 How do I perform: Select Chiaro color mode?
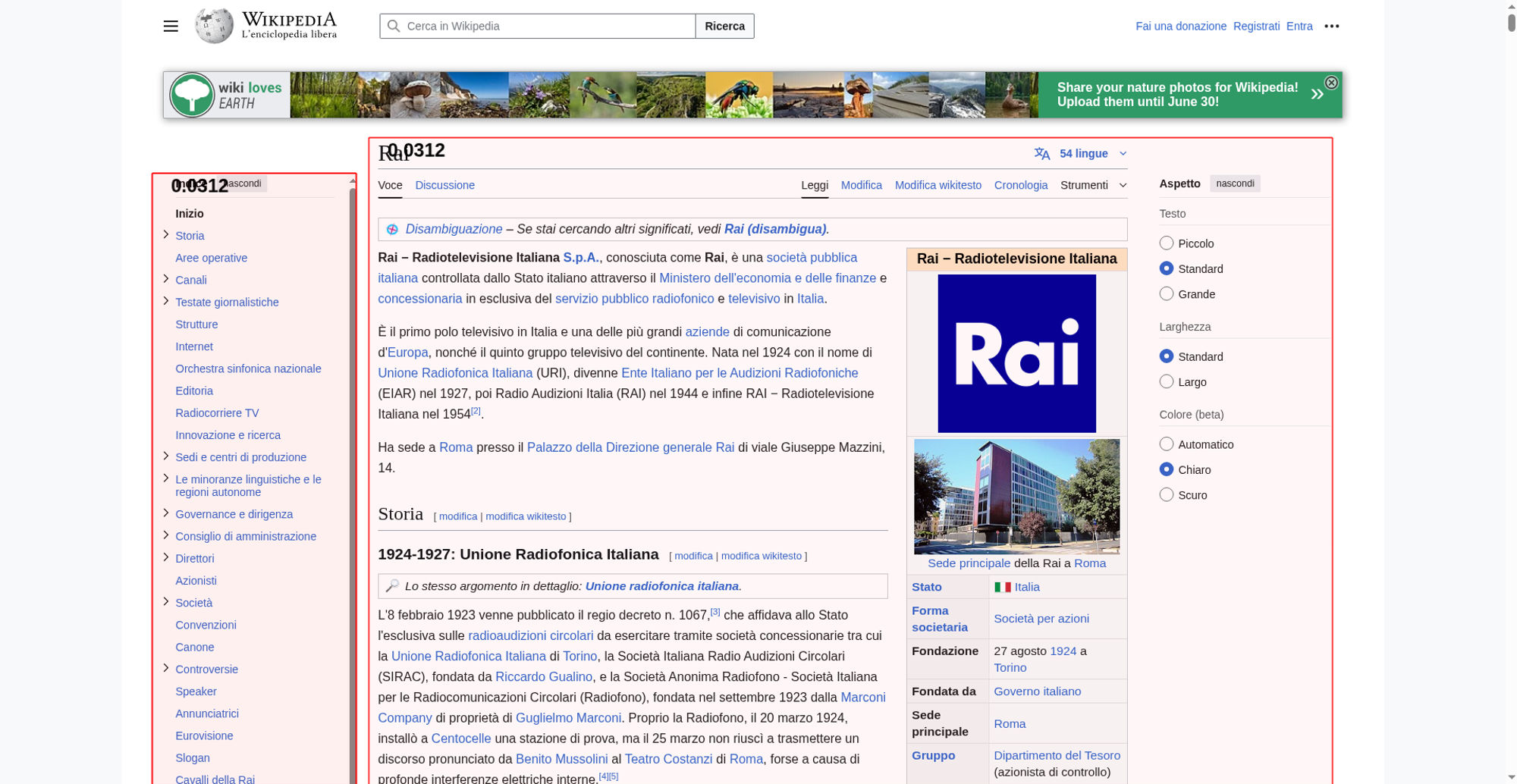pyautogui.click(x=1167, y=469)
